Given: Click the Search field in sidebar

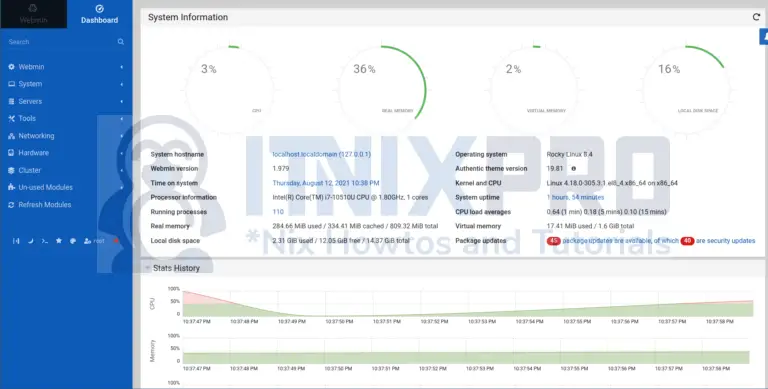Looking at the screenshot, I should [x=61, y=42].
